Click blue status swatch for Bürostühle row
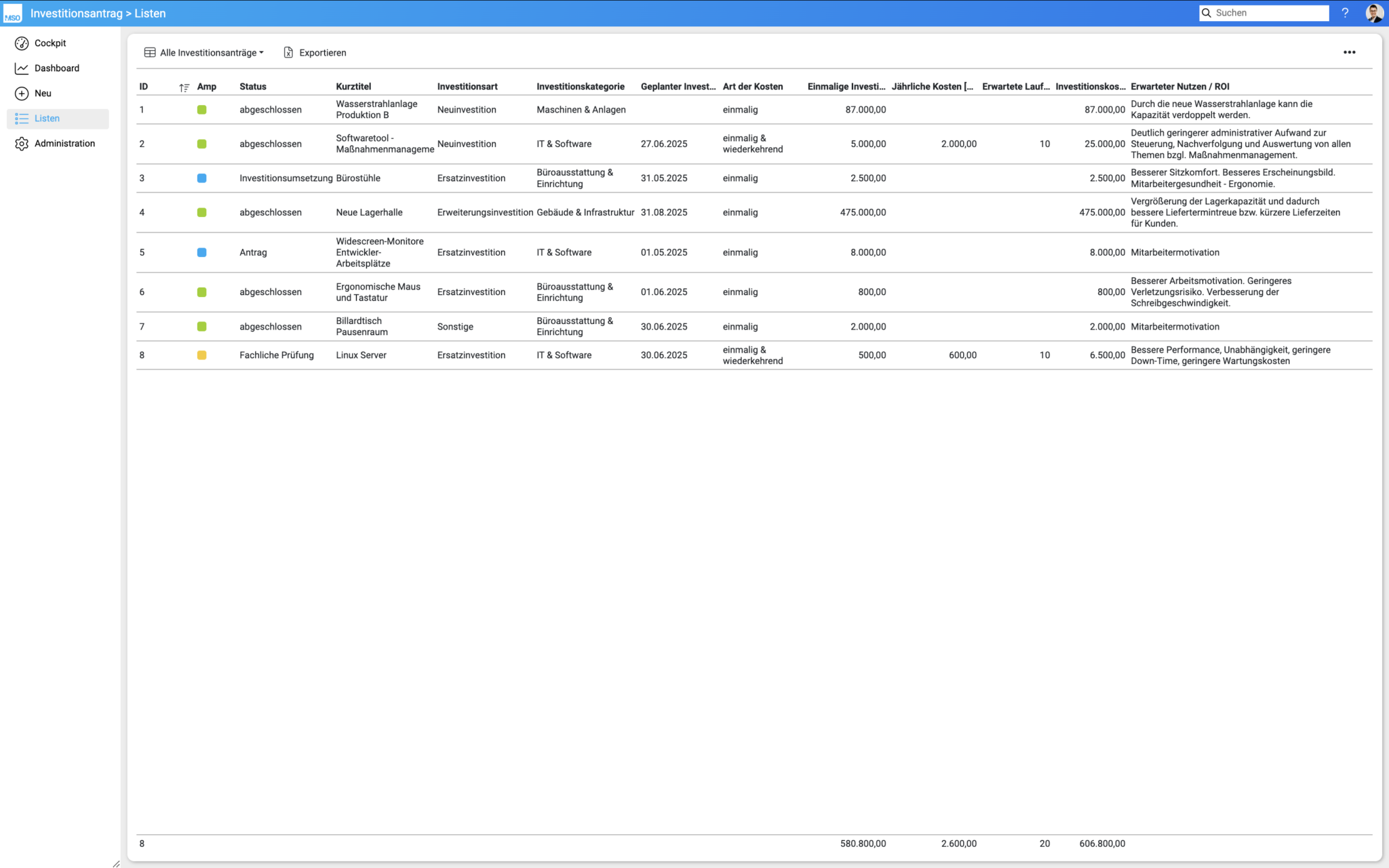The height and width of the screenshot is (868, 1389). (x=201, y=178)
